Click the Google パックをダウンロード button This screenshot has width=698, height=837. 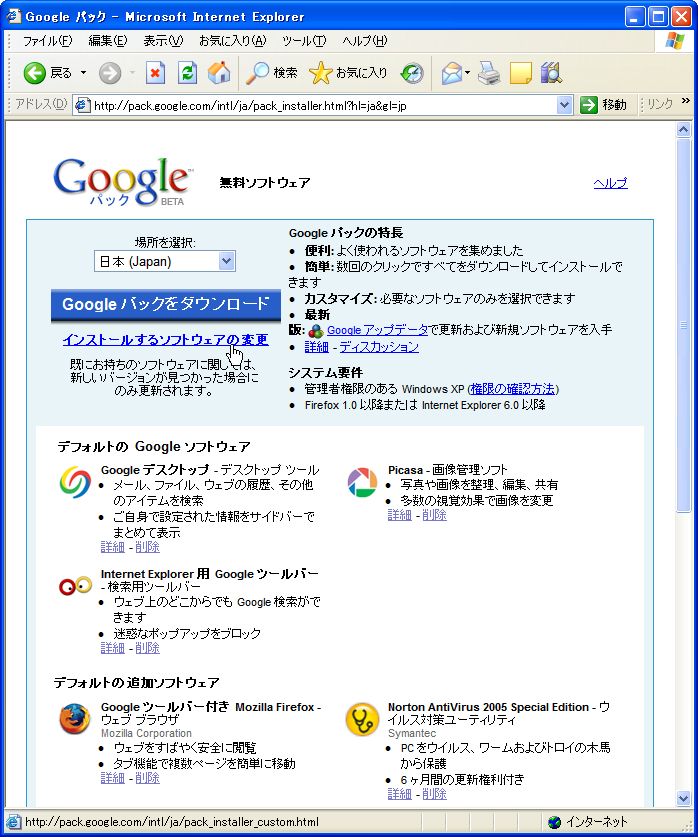point(165,305)
